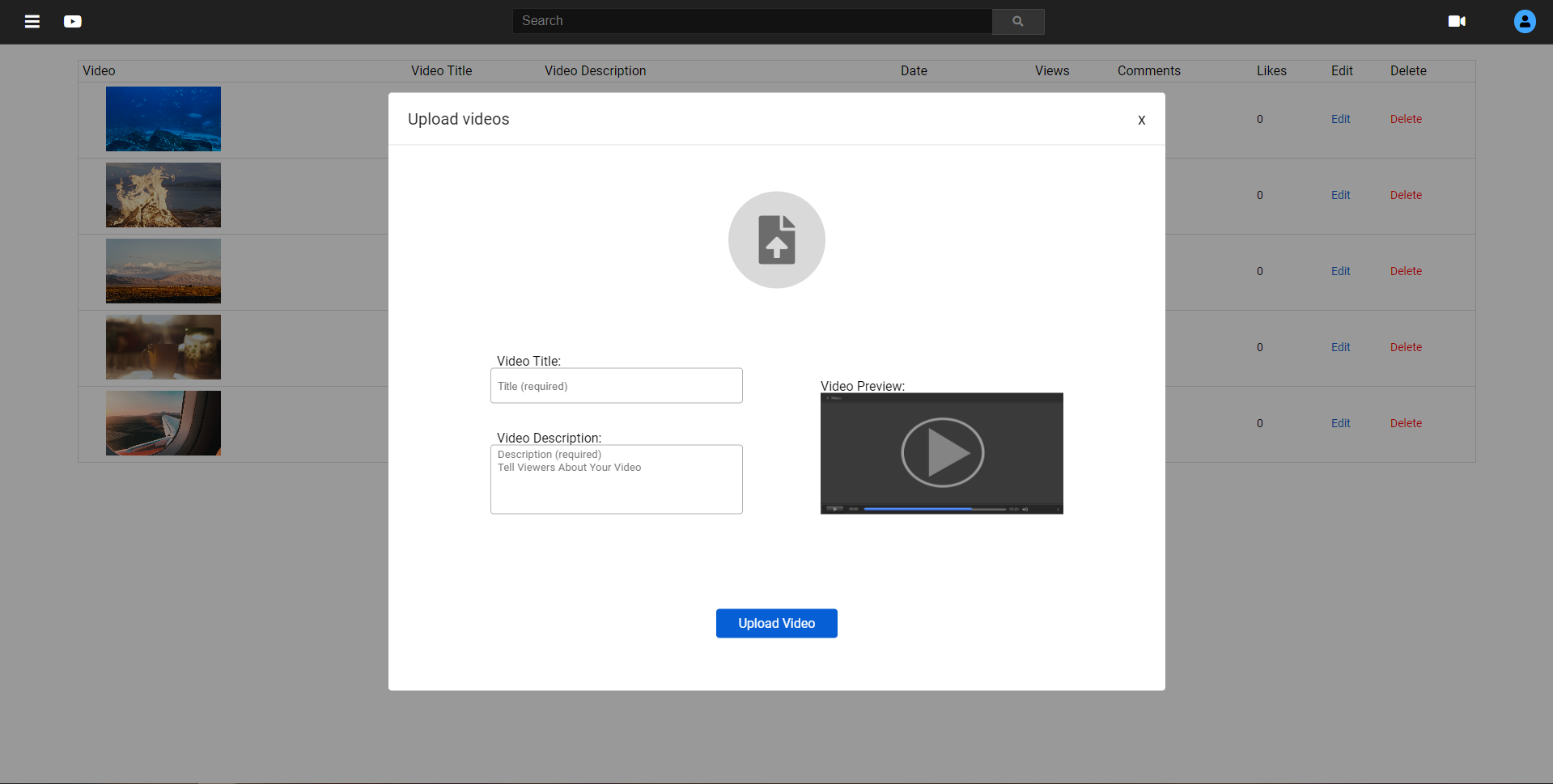Image resolution: width=1553 pixels, height=784 pixels.
Task: Delete the last video in the list
Action: click(1406, 422)
